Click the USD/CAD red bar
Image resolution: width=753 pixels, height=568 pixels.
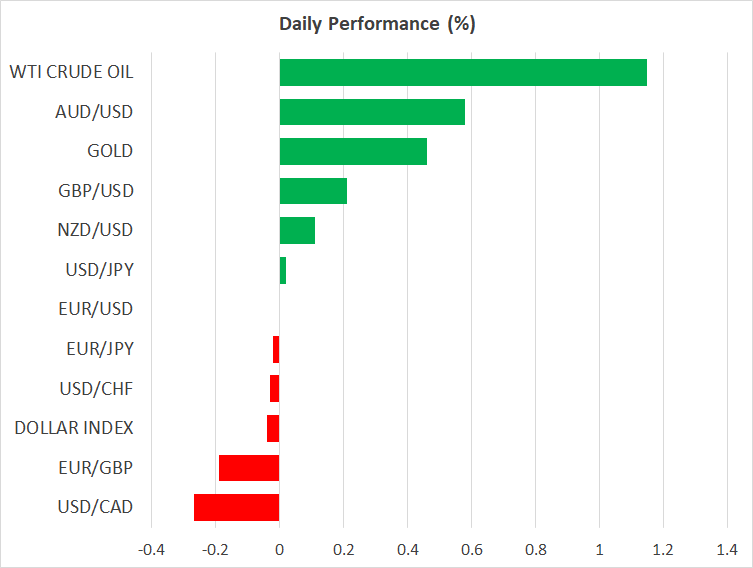[x=236, y=507]
